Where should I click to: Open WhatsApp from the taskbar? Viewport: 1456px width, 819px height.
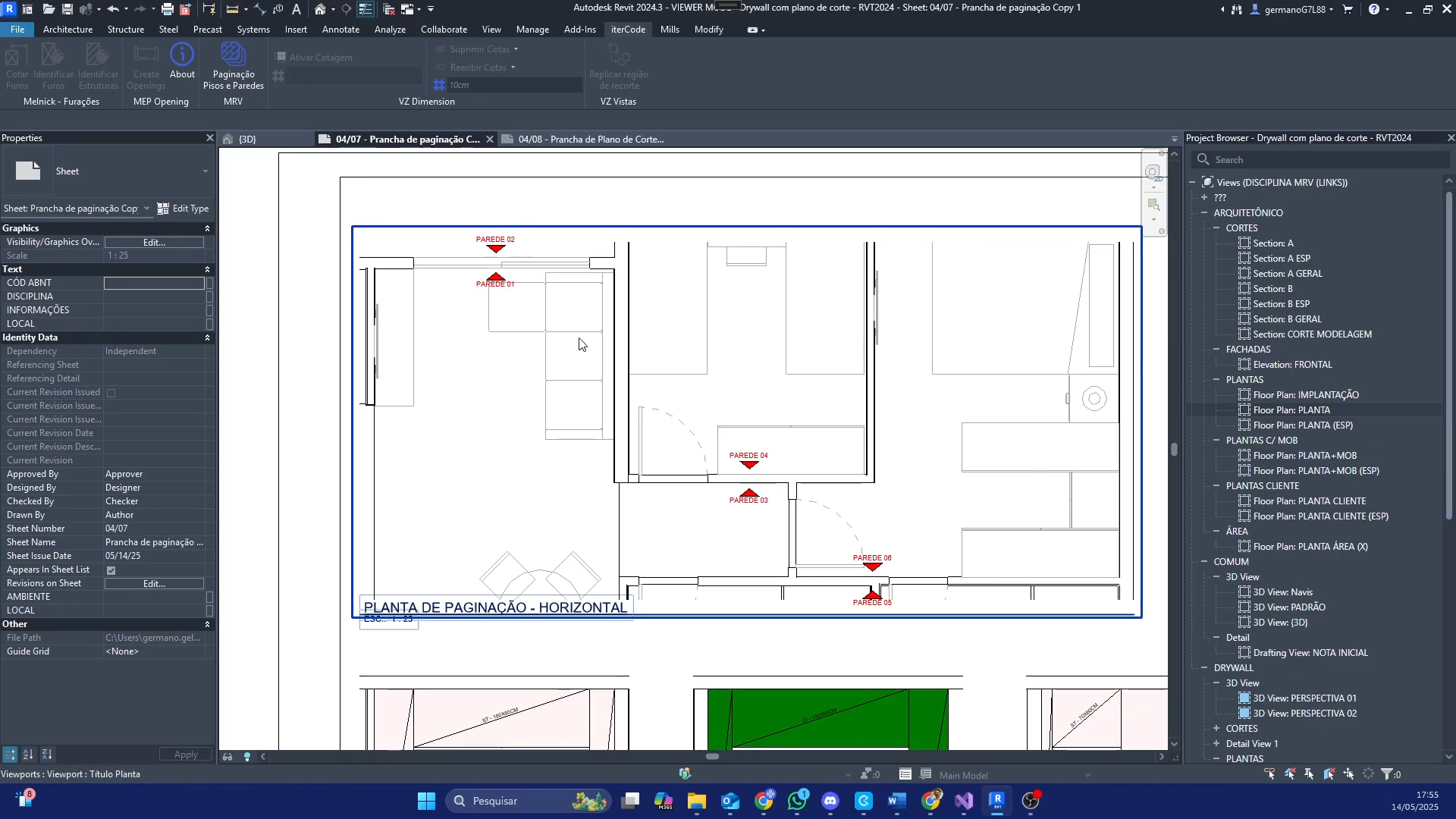point(797,801)
